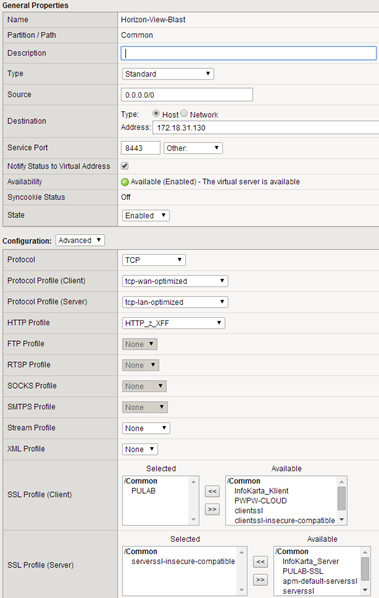Select InfoKarta_Server in available server profiles
Screen dimensions: 379x598
[x=310, y=561]
